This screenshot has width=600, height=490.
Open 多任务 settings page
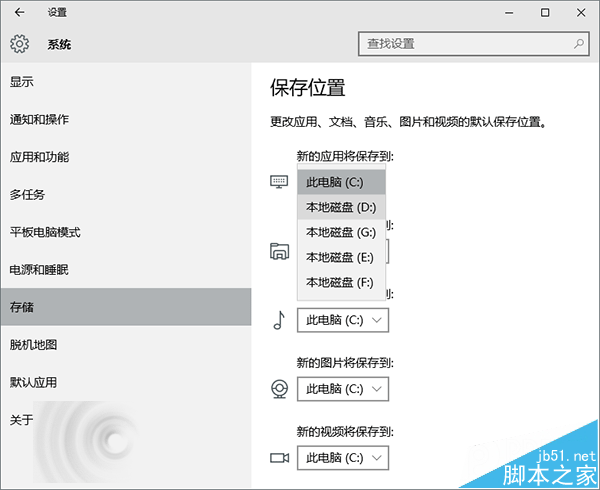point(126,194)
